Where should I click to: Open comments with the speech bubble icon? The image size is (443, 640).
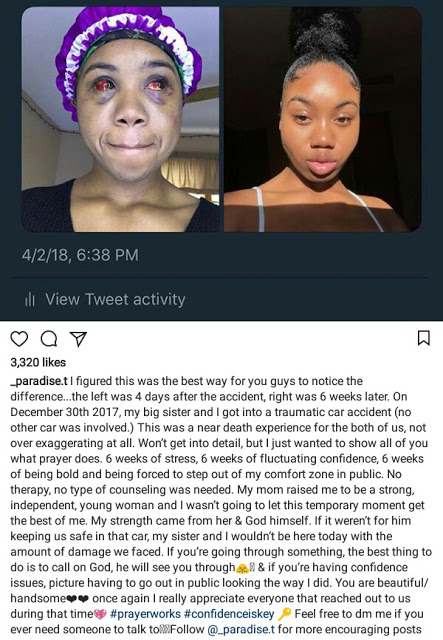tap(49, 339)
